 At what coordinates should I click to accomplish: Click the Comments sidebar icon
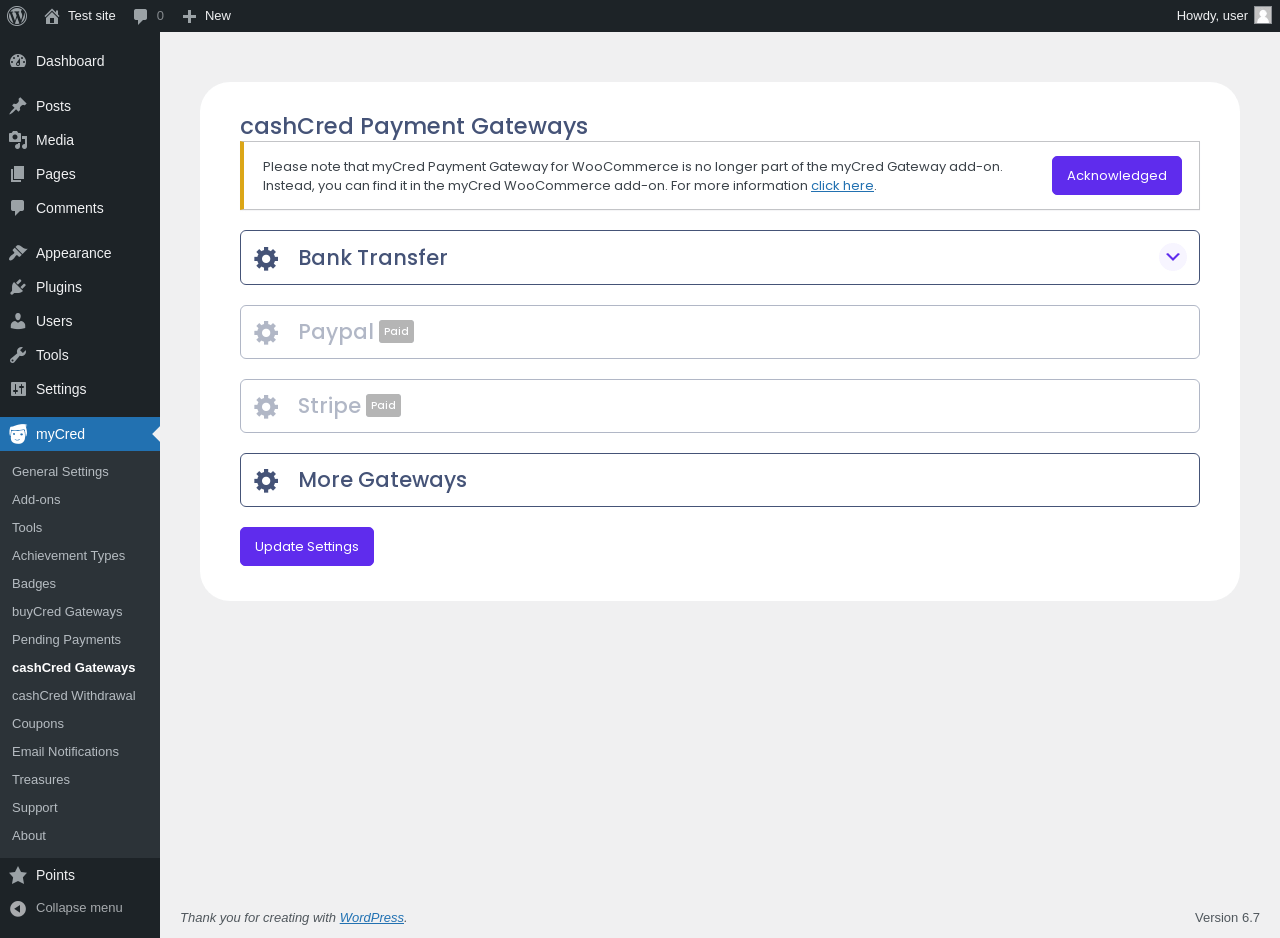(18, 208)
